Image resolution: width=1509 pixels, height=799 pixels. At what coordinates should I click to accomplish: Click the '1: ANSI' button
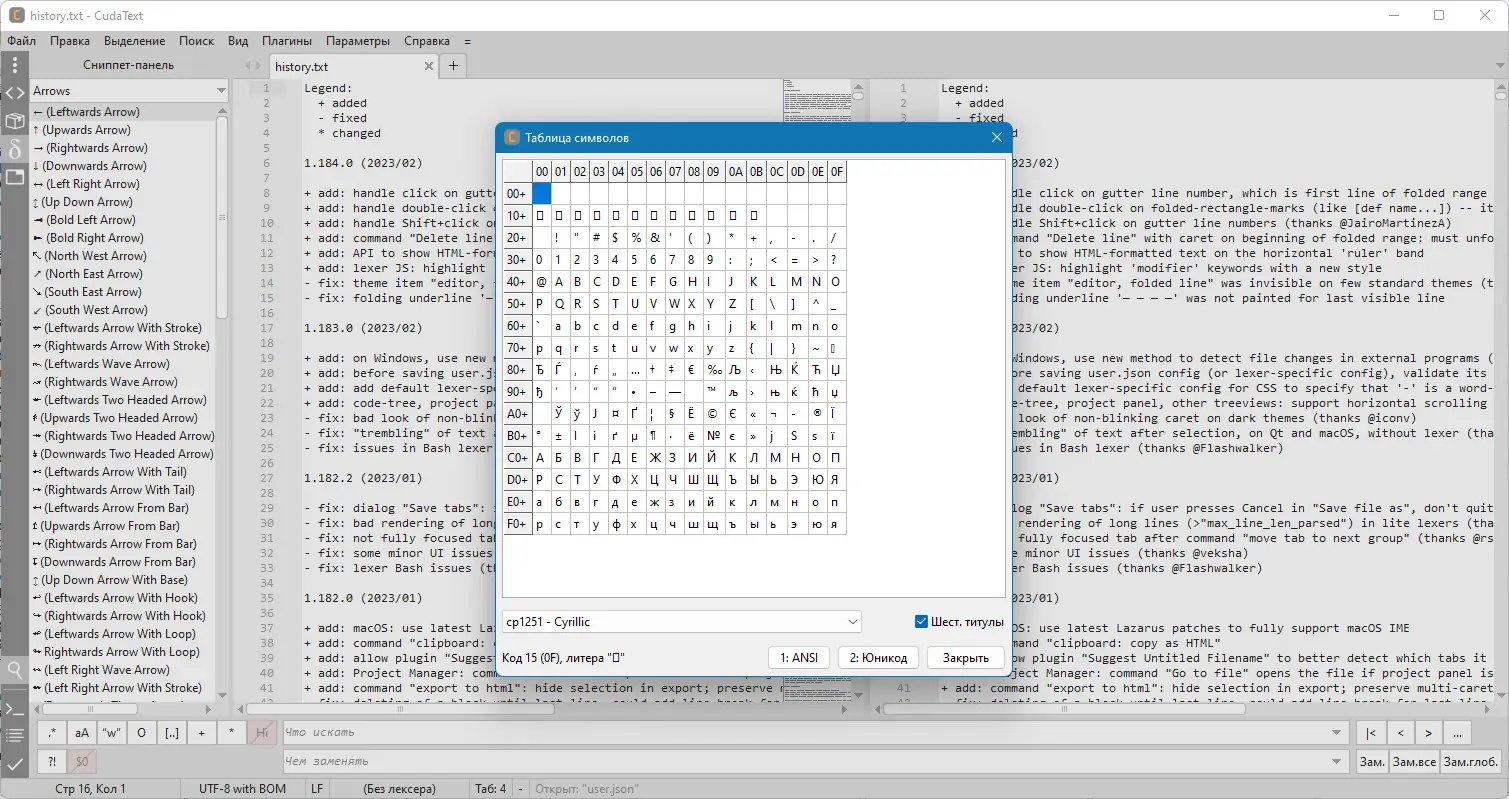tap(799, 657)
